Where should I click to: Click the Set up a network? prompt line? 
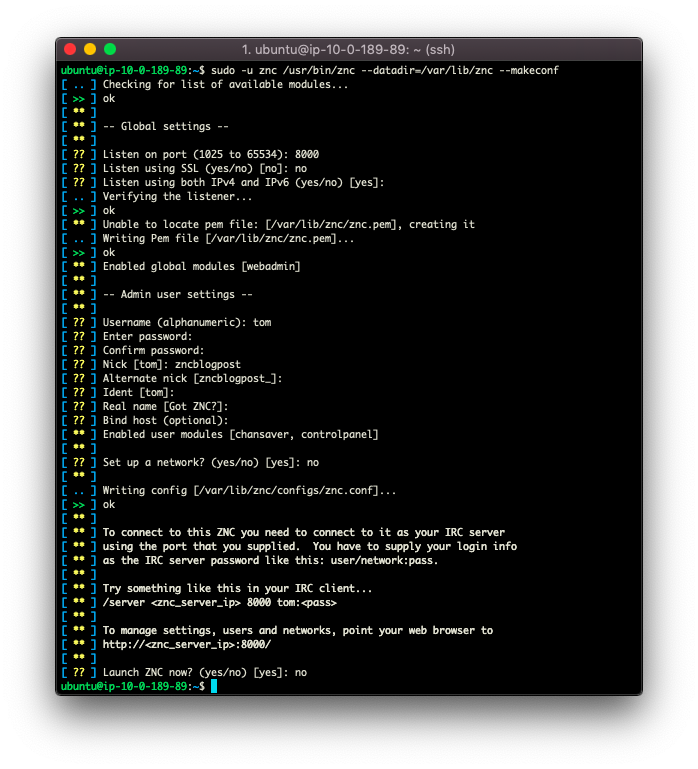pyautogui.click(x=210, y=462)
